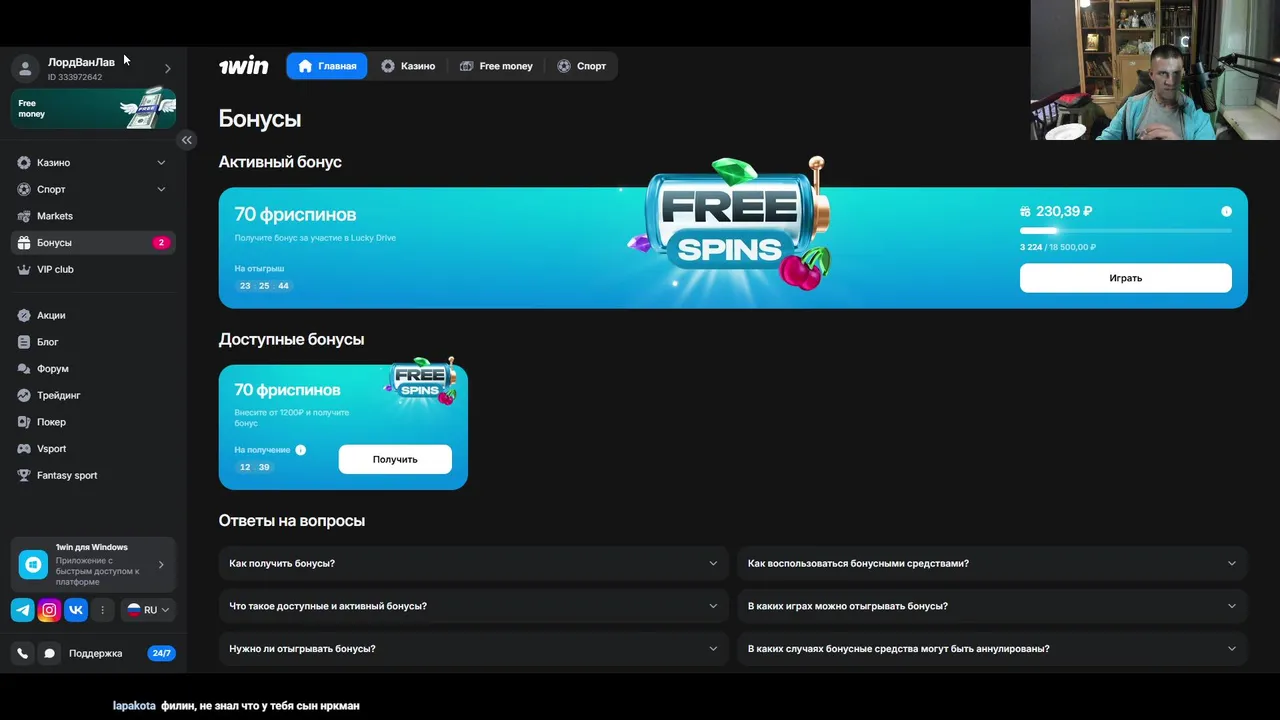Open the support chat bubble icon
Screen dimensions: 1280x720
click(x=49, y=653)
